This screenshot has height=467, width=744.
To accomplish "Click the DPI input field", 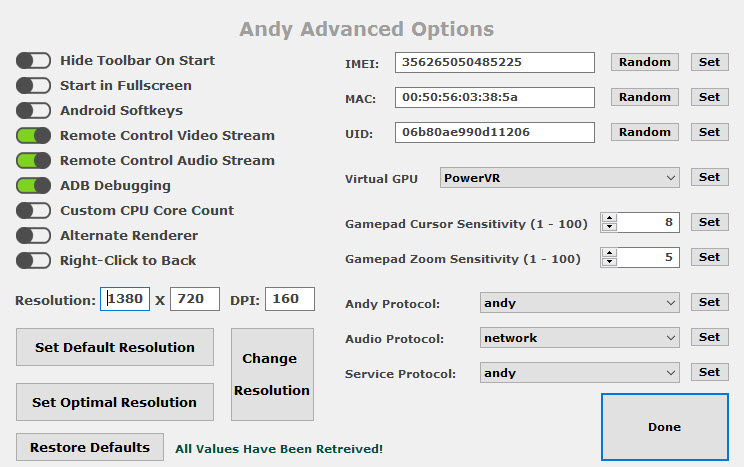I will pos(291,298).
